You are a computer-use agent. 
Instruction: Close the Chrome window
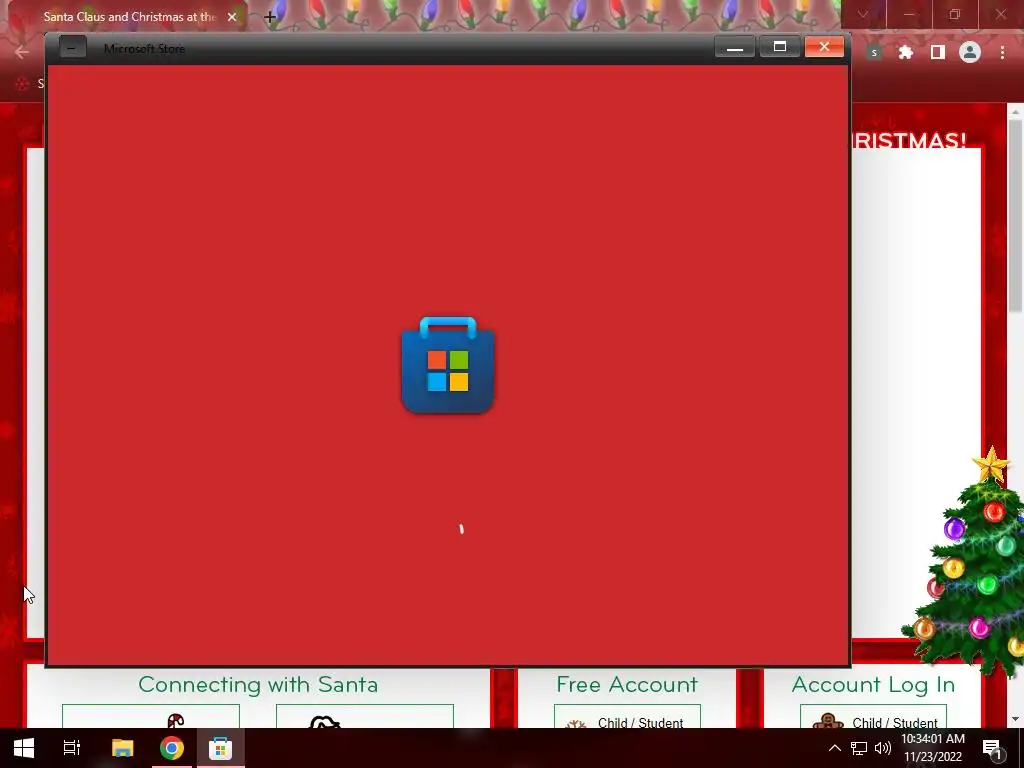click(x=1000, y=14)
